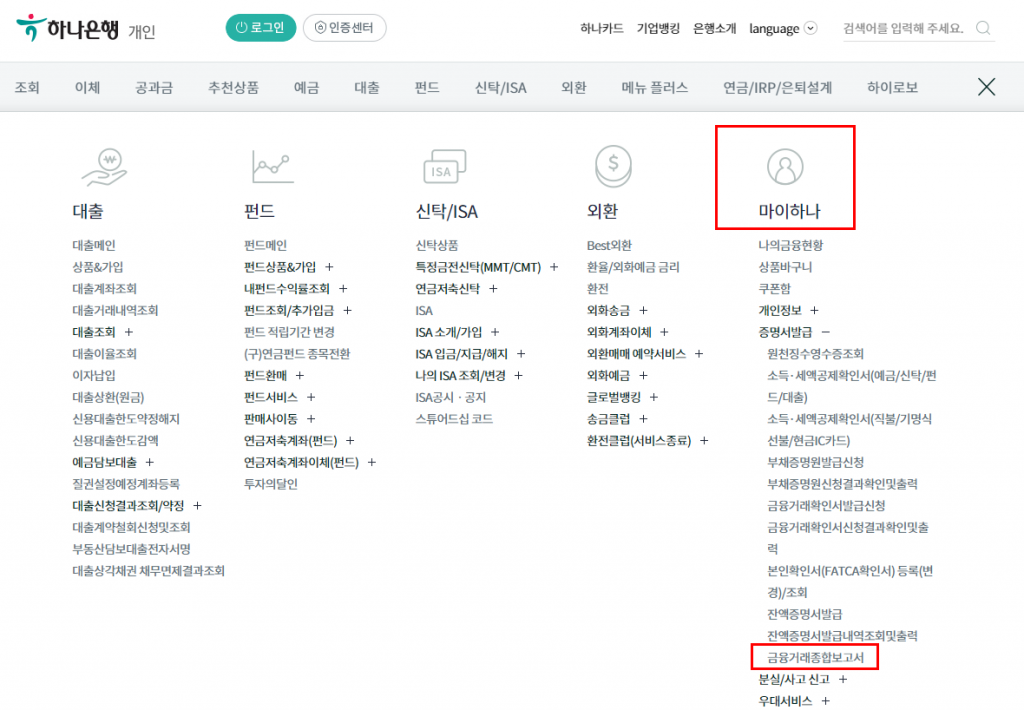This screenshot has height=710, width=1024.
Task: Open the language dropdown
Action: pyautogui.click(x=782, y=29)
